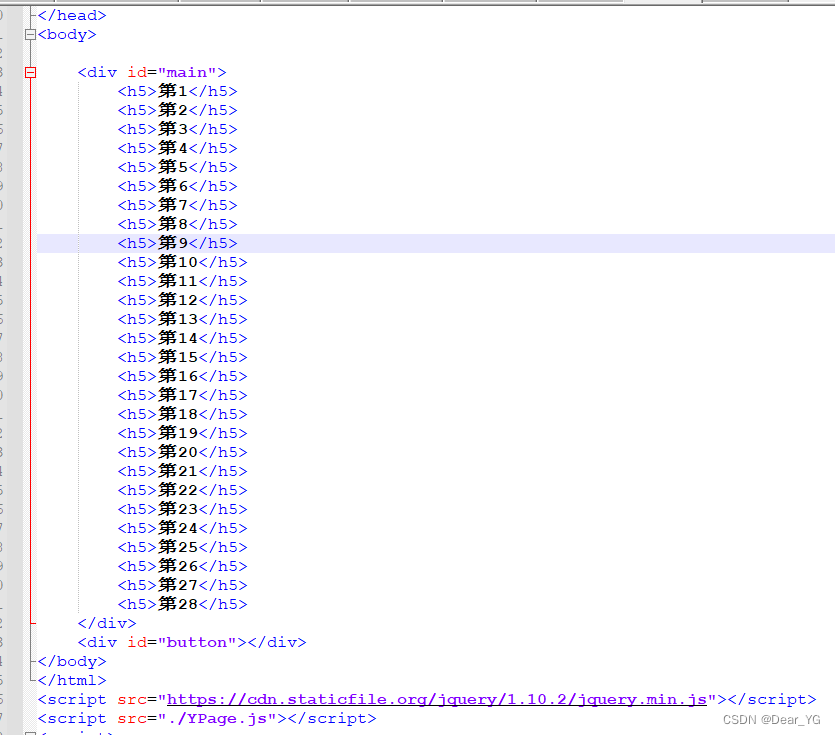Click the closing </head> tag
The width and height of the screenshot is (835, 735).
(x=72, y=15)
